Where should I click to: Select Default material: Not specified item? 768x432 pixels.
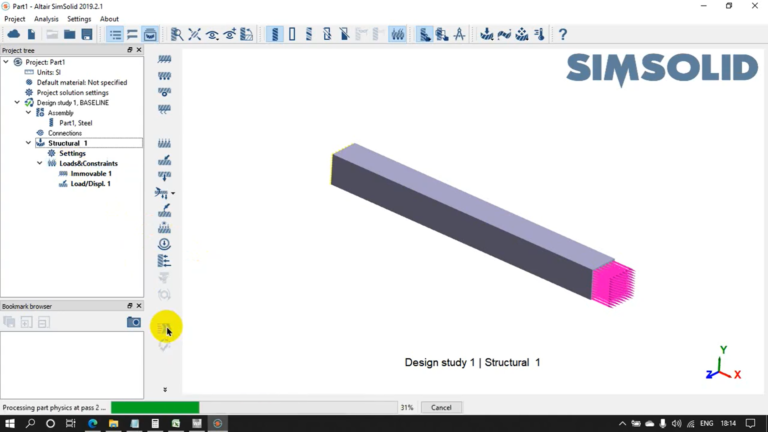(x=82, y=82)
